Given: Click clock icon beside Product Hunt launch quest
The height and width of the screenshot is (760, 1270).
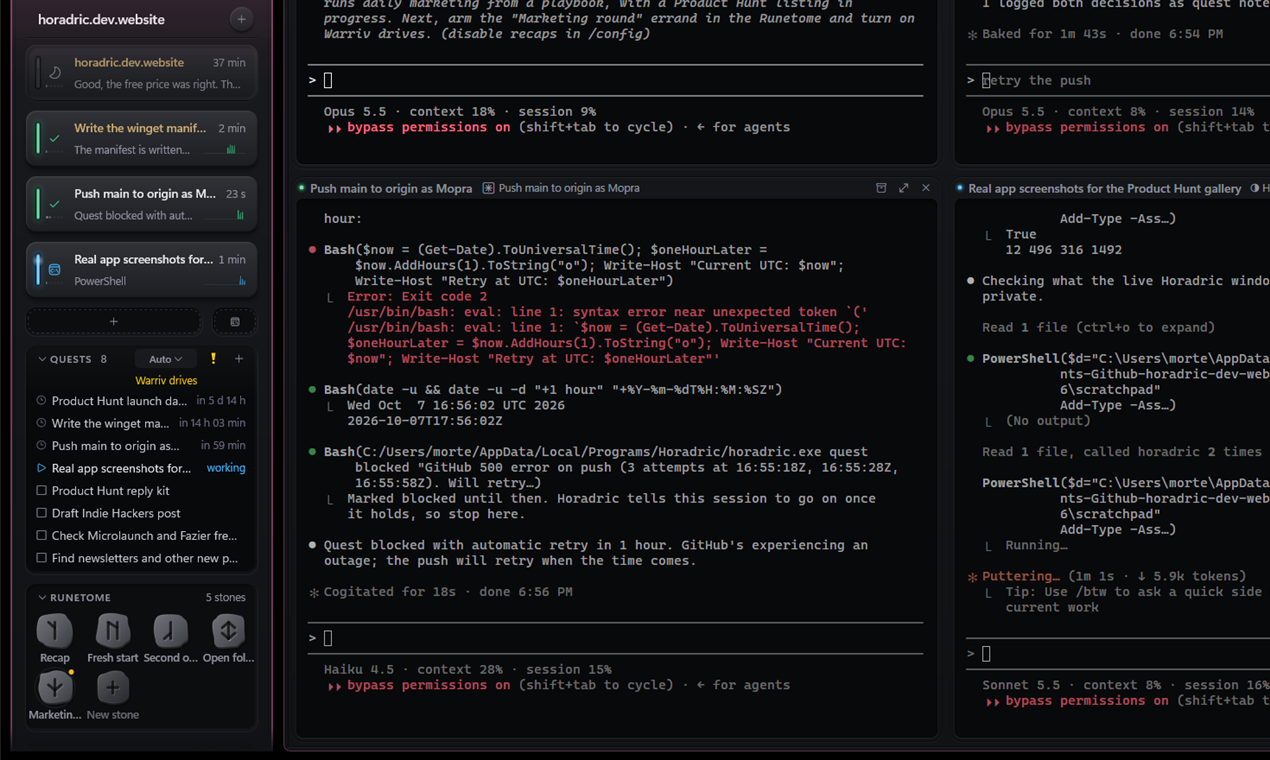Looking at the screenshot, I should pos(41,400).
